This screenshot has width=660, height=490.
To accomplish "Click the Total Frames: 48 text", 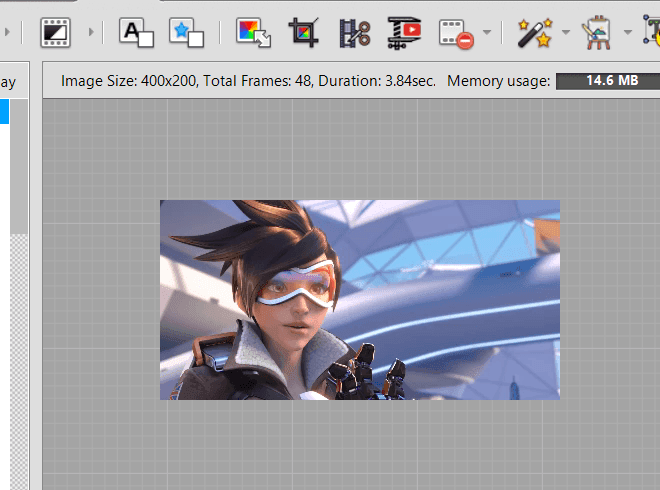I will click(257, 81).
